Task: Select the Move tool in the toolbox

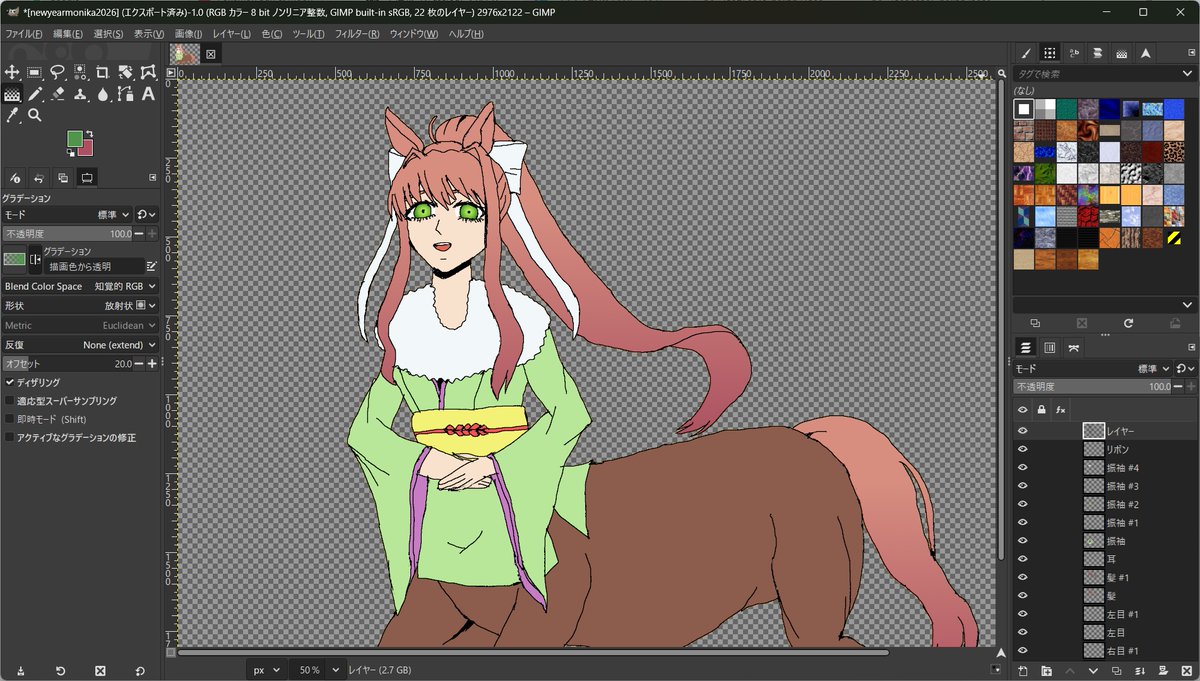Action: coord(12,72)
